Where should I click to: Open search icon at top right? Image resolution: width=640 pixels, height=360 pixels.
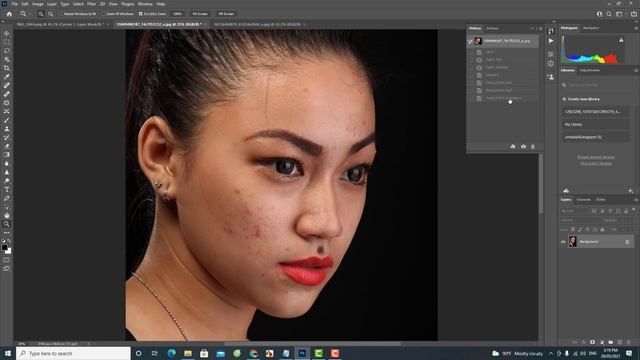(609, 14)
